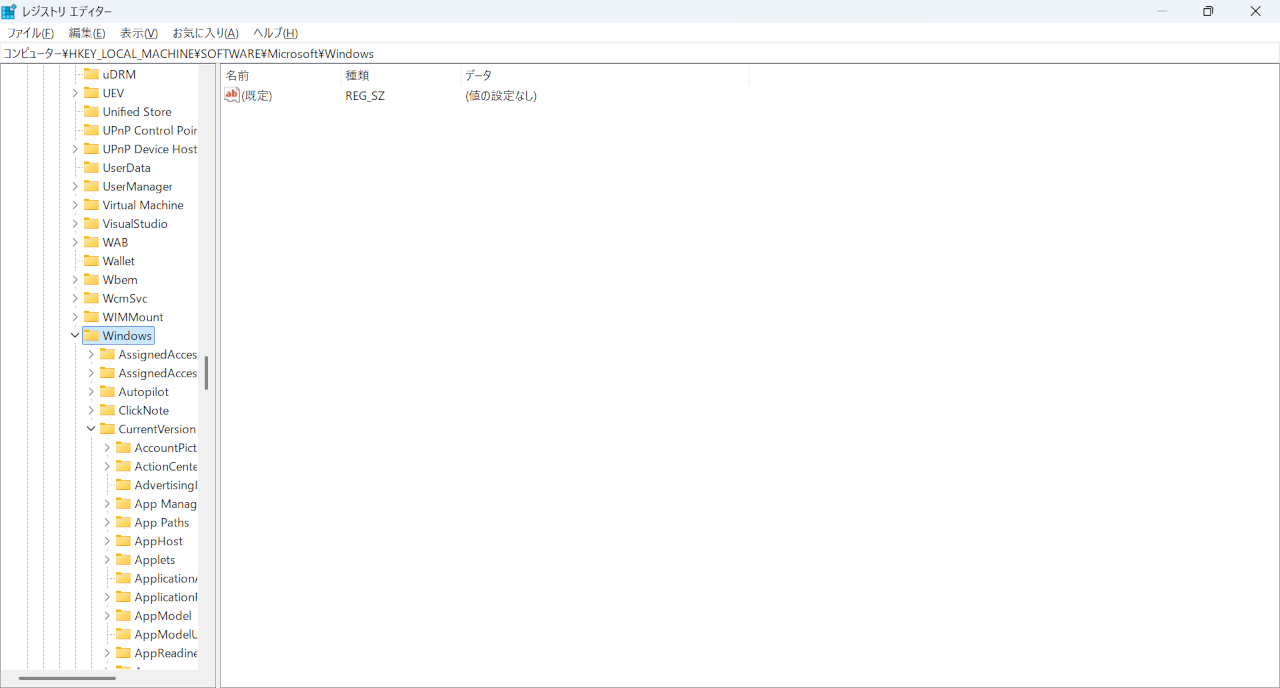Click the CurrentVersion folder icon
The image size is (1280, 688).
[107, 429]
